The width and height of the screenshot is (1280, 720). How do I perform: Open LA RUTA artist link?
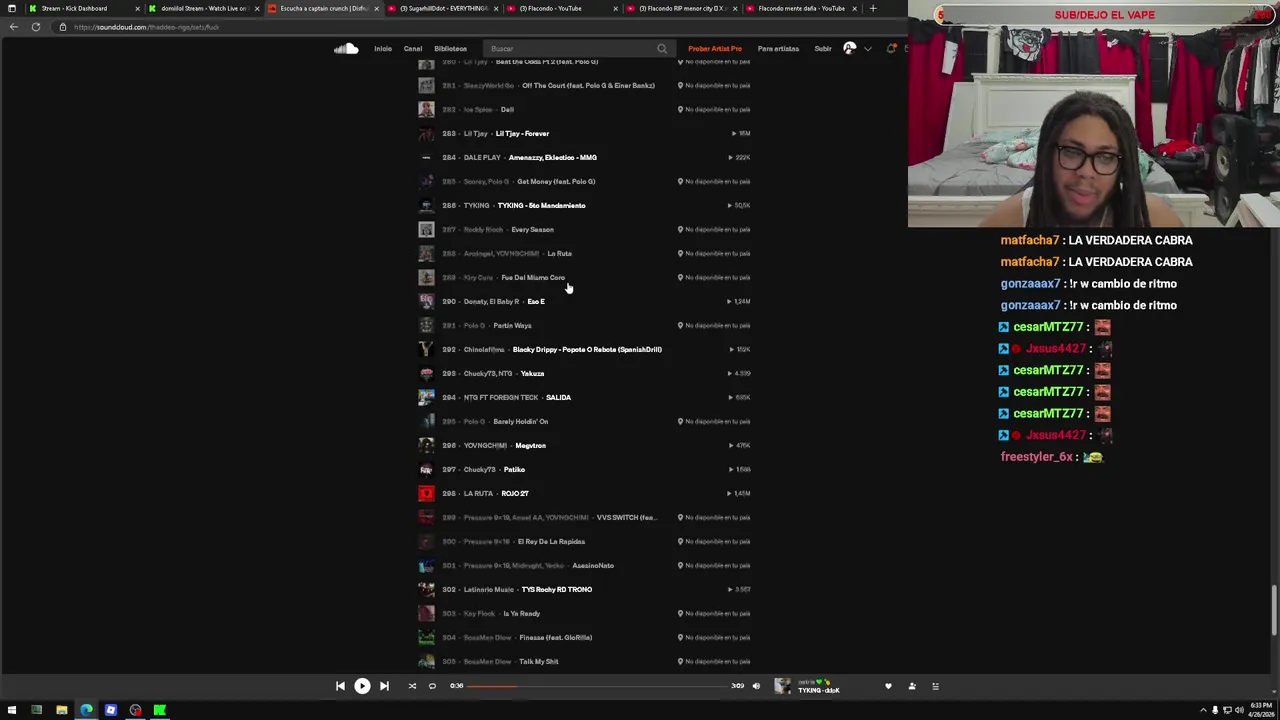(x=478, y=493)
